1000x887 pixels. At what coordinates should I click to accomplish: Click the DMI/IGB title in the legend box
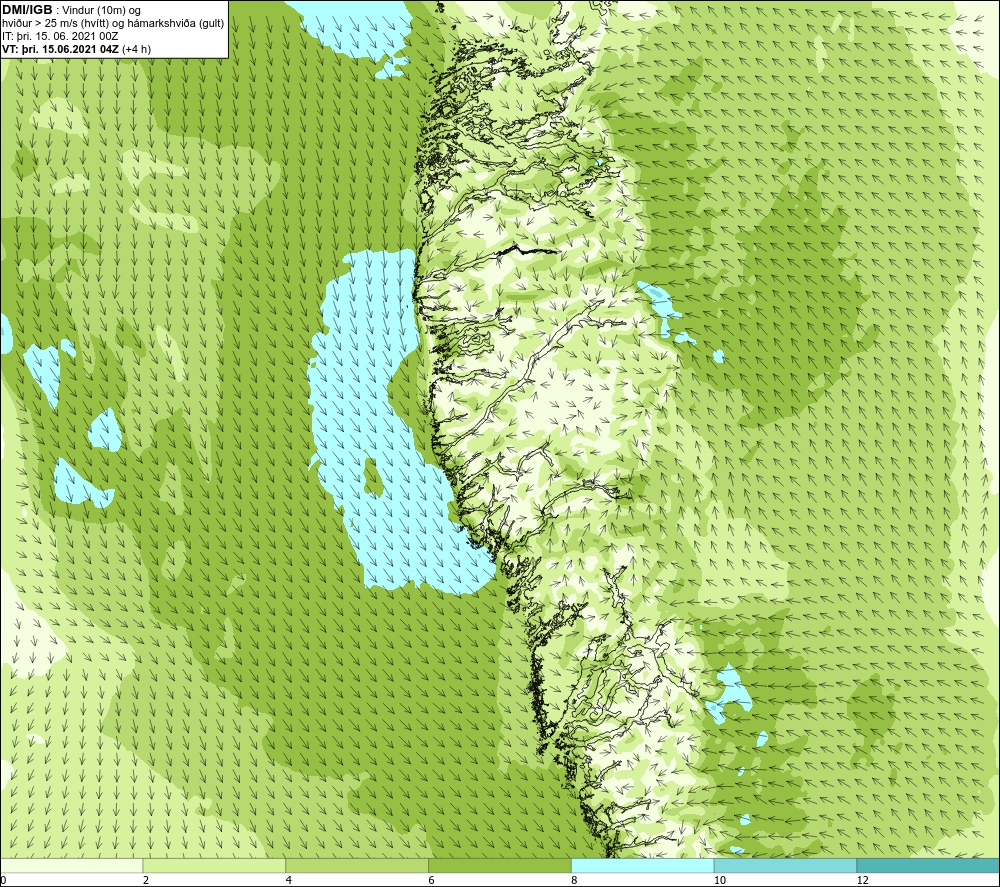[27, 10]
